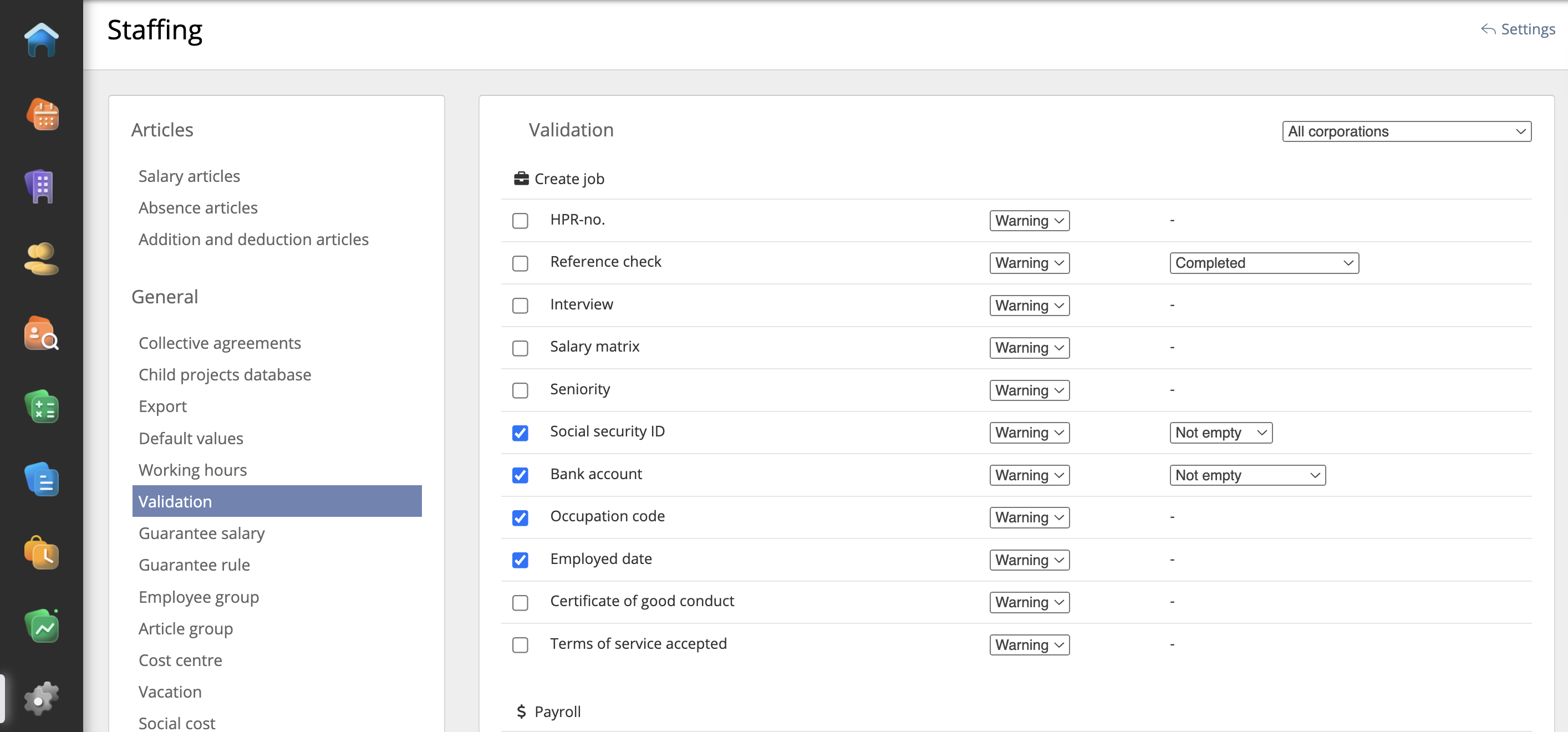This screenshot has width=1568, height=732.
Task: Open the Working hours menu item
Action: 192,470
